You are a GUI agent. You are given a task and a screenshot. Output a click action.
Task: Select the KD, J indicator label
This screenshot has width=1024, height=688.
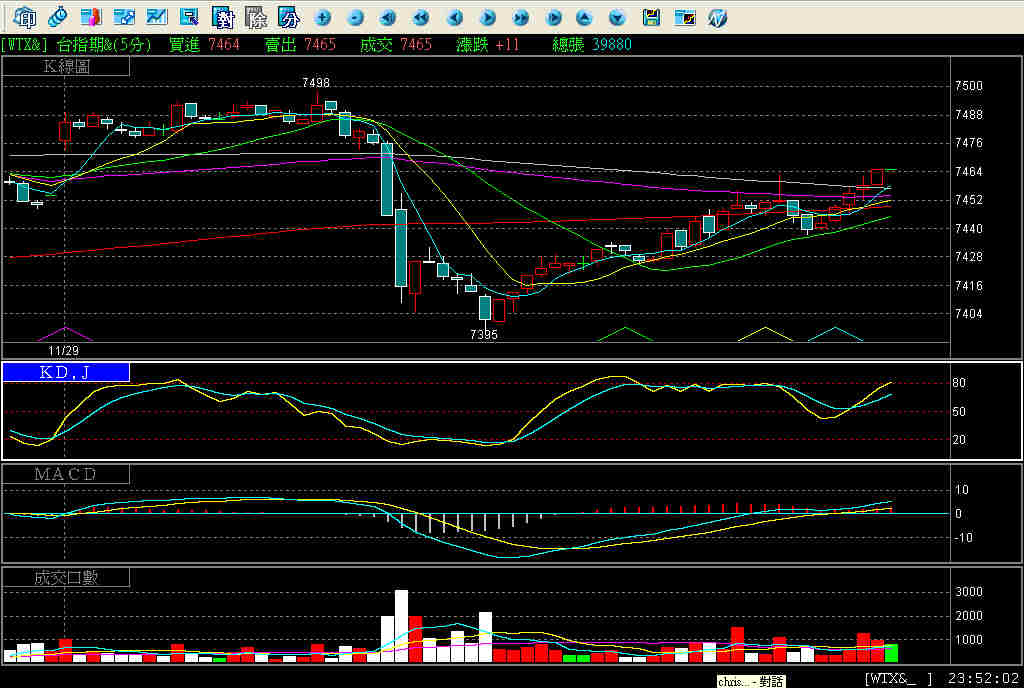coord(66,372)
